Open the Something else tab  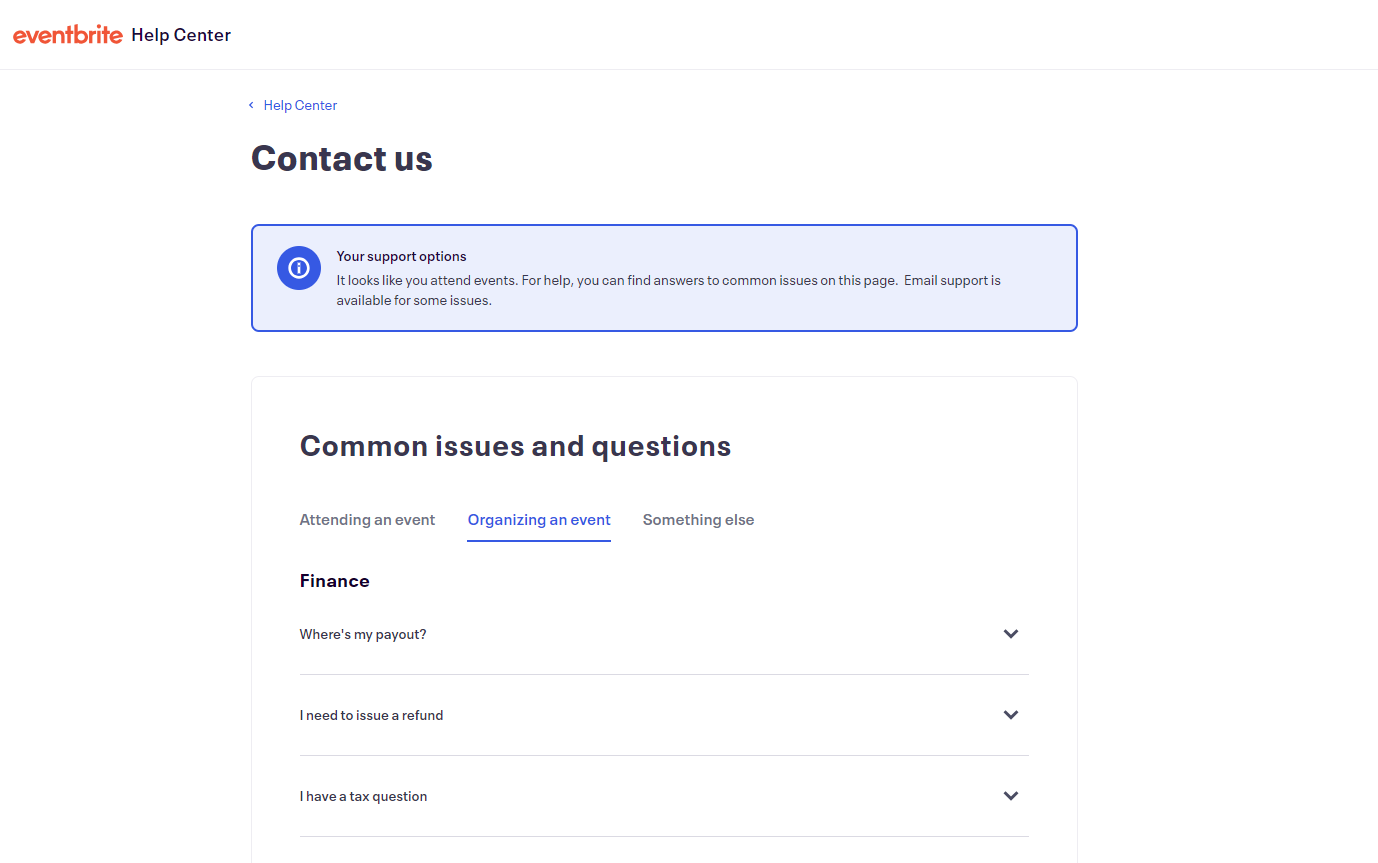(x=698, y=520)
